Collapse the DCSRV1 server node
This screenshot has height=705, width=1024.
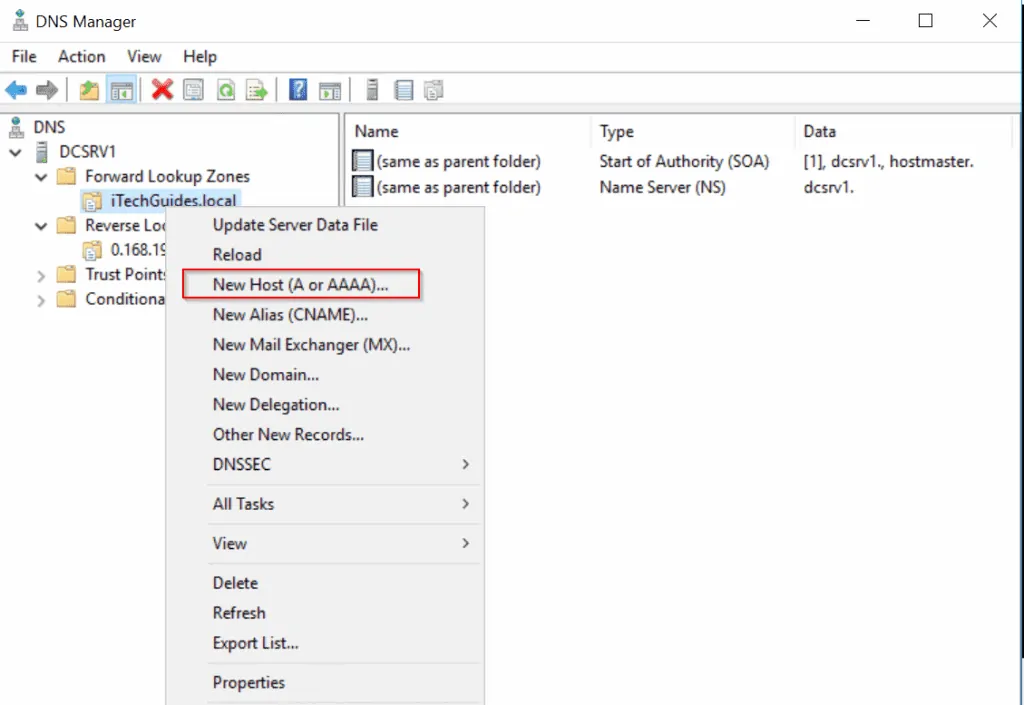[16, 152]
